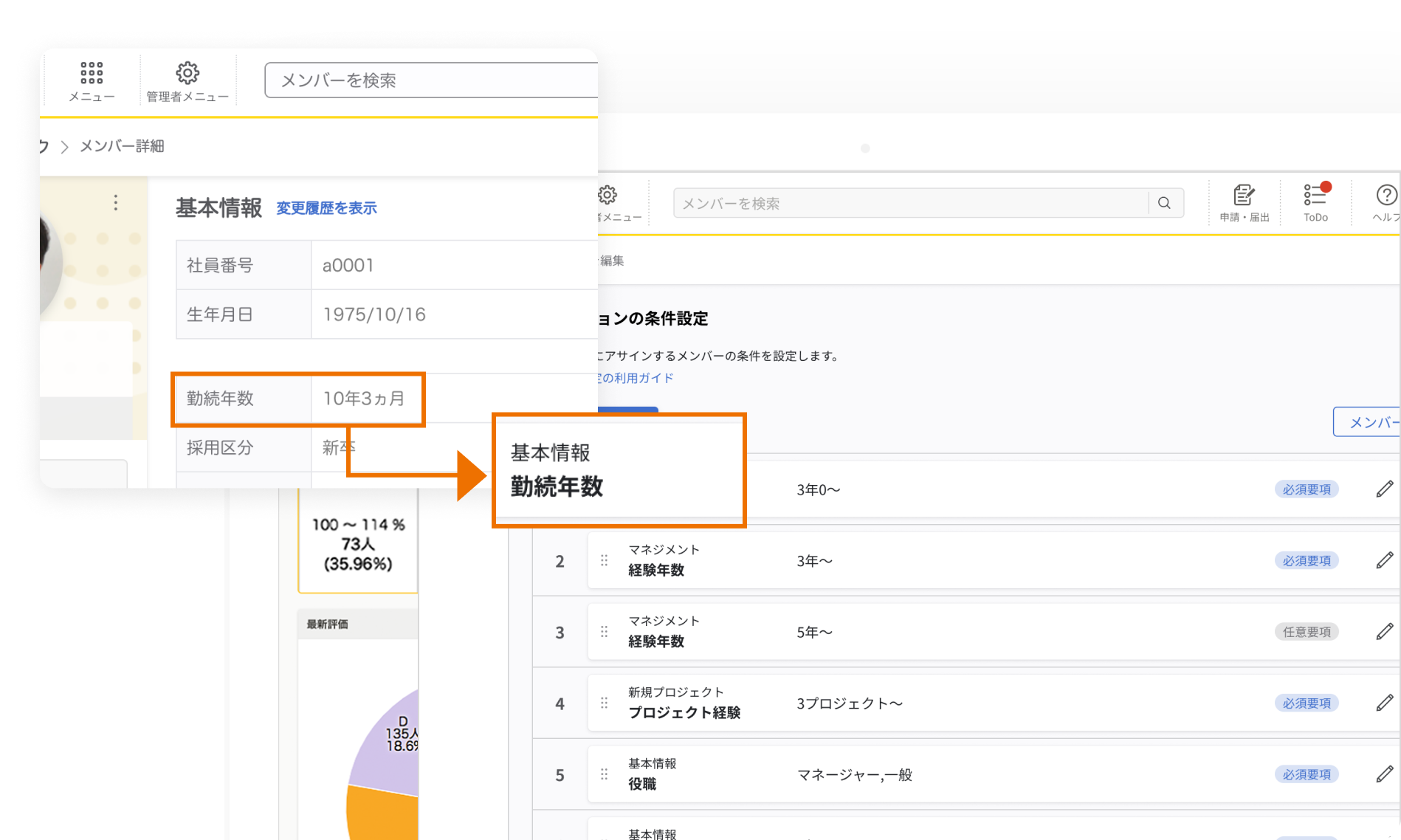This screenshot has height=840, width=1401.
Task: Click 任意要項 badge on マネジメント 5年〜 row
Action: pos(1307,631)
